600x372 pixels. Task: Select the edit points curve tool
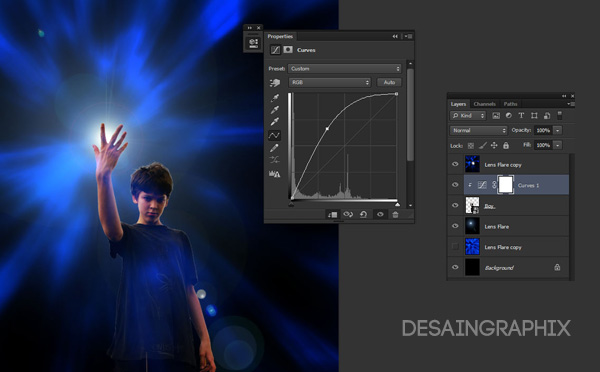click(x=274, y=135)
